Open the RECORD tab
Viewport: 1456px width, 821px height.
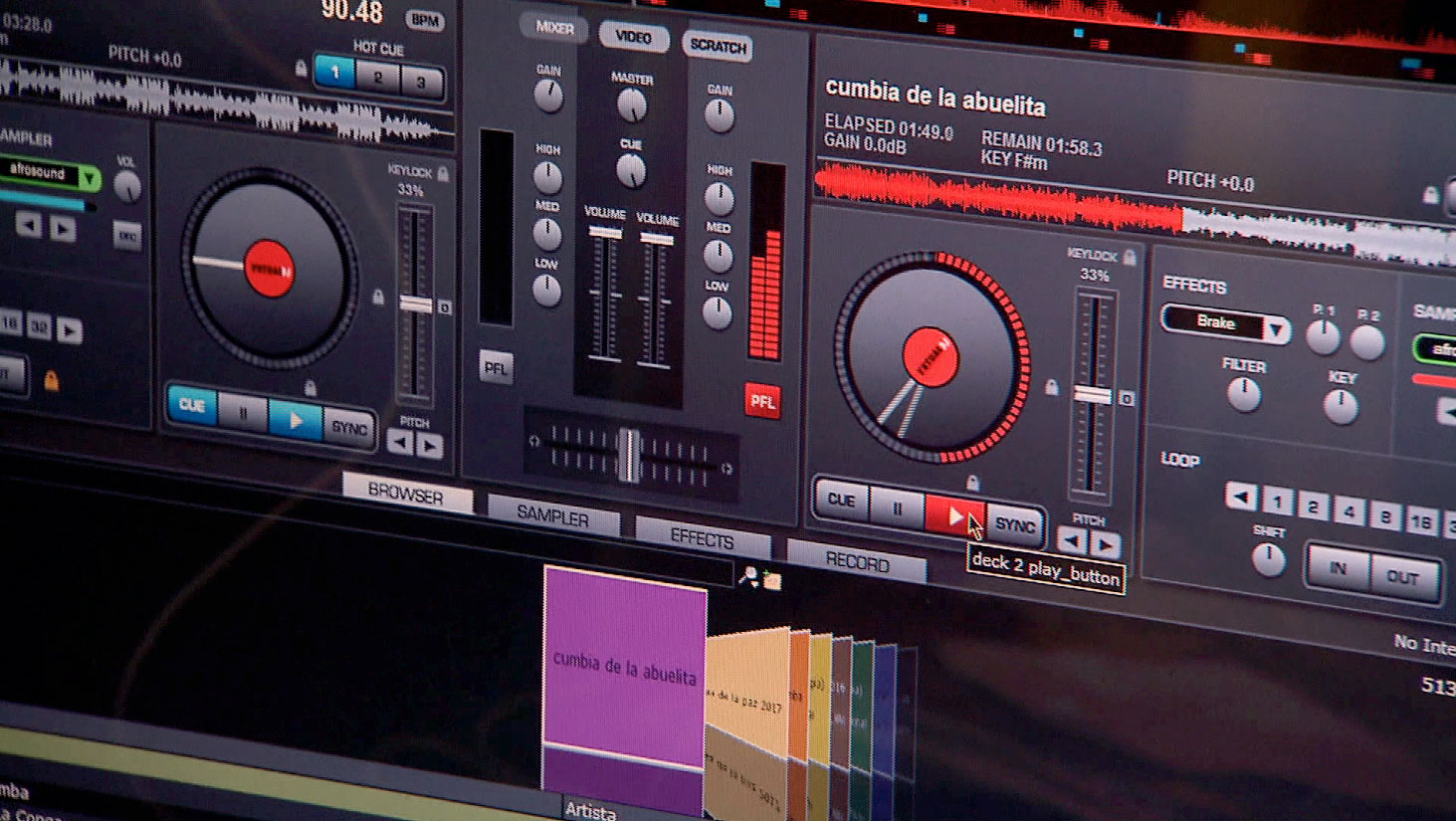pyautogui.click(x=857, y=563)
